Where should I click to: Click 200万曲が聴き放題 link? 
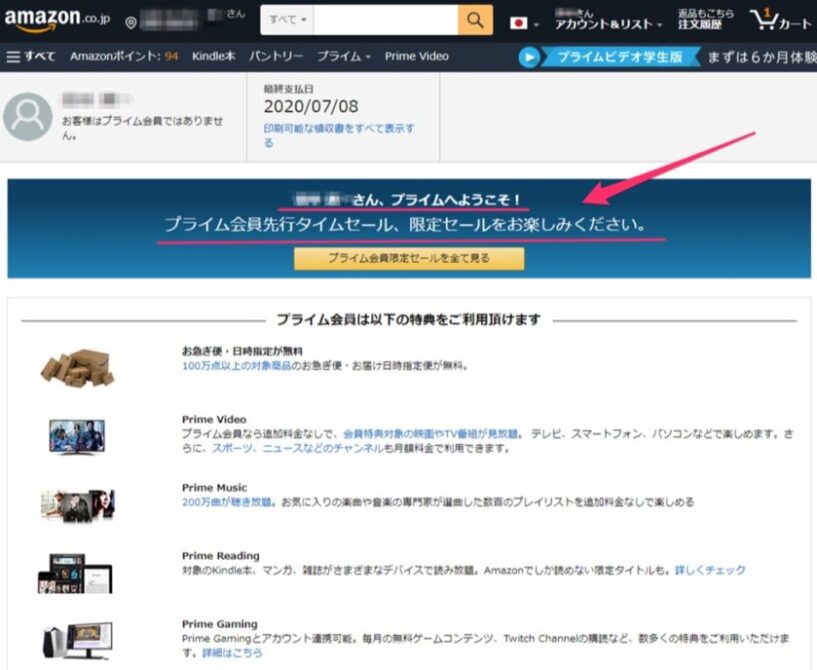click(227, 502)
